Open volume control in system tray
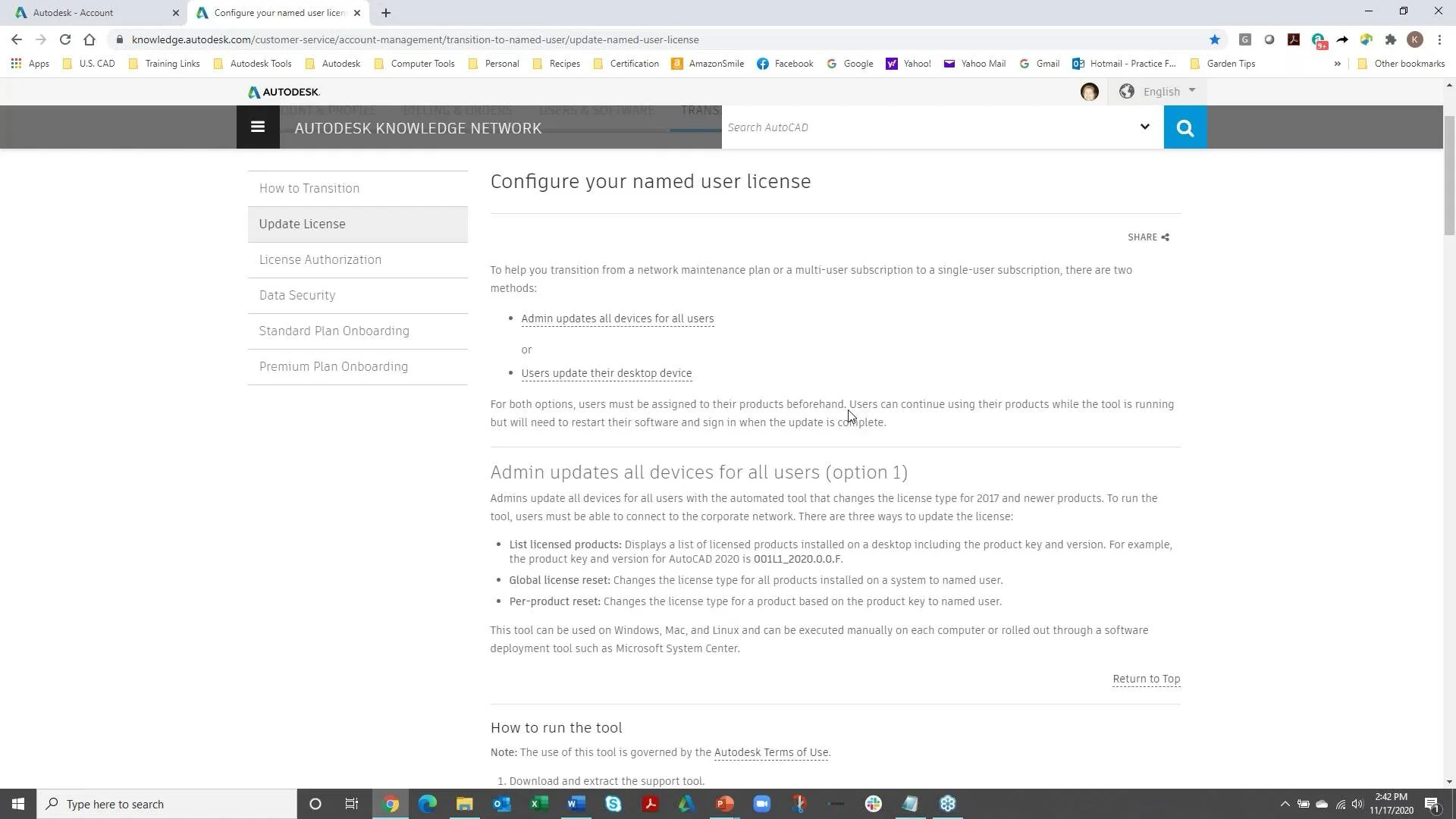 click(1357, 804)
